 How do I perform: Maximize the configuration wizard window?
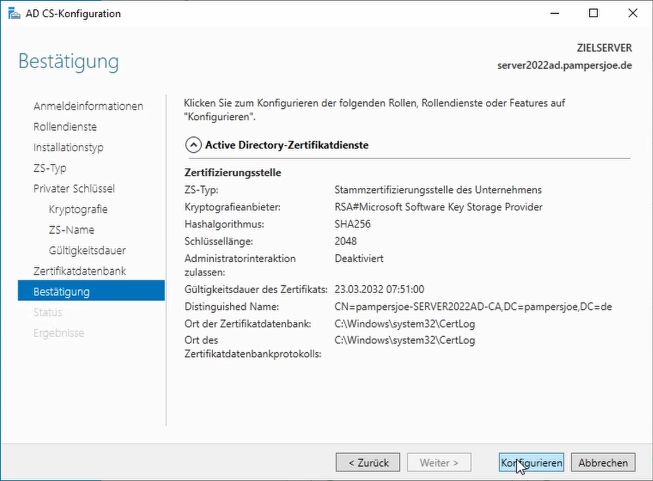click(x=594, y=14)
